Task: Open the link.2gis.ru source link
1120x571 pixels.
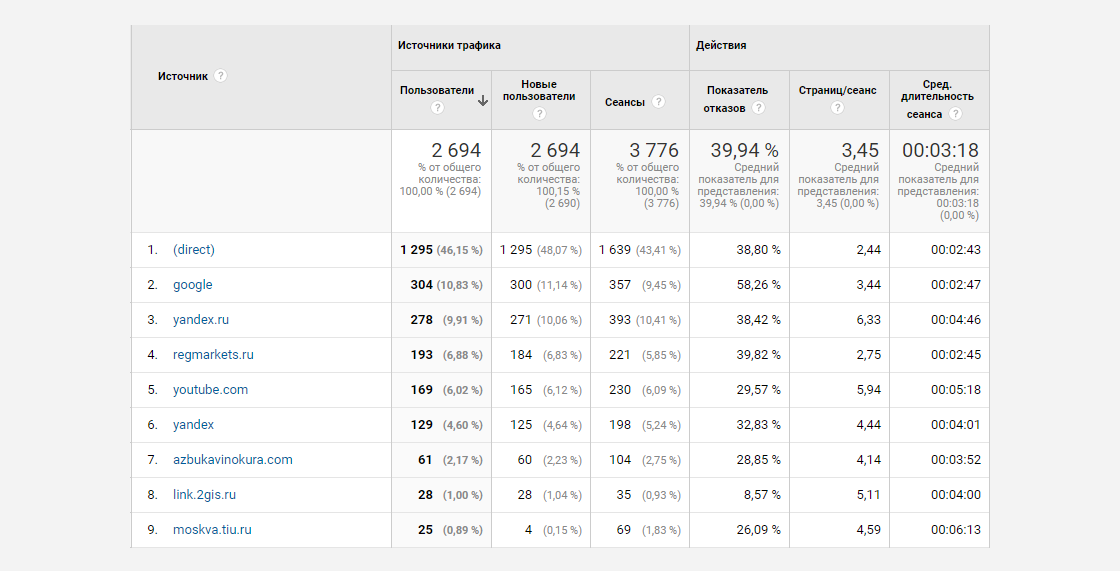Action: click(204, 495)
